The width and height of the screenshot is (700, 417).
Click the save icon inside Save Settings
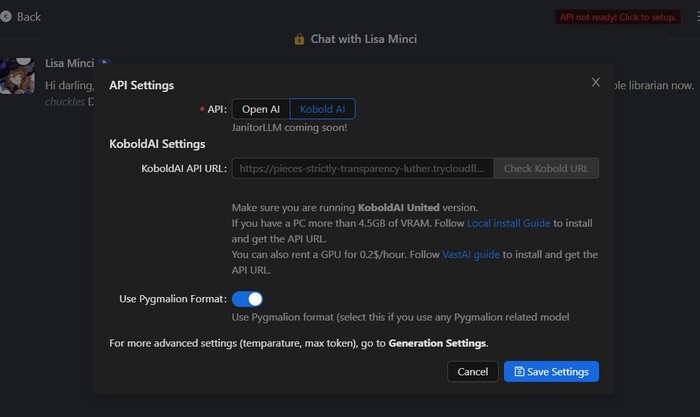[x=519, y=371]
